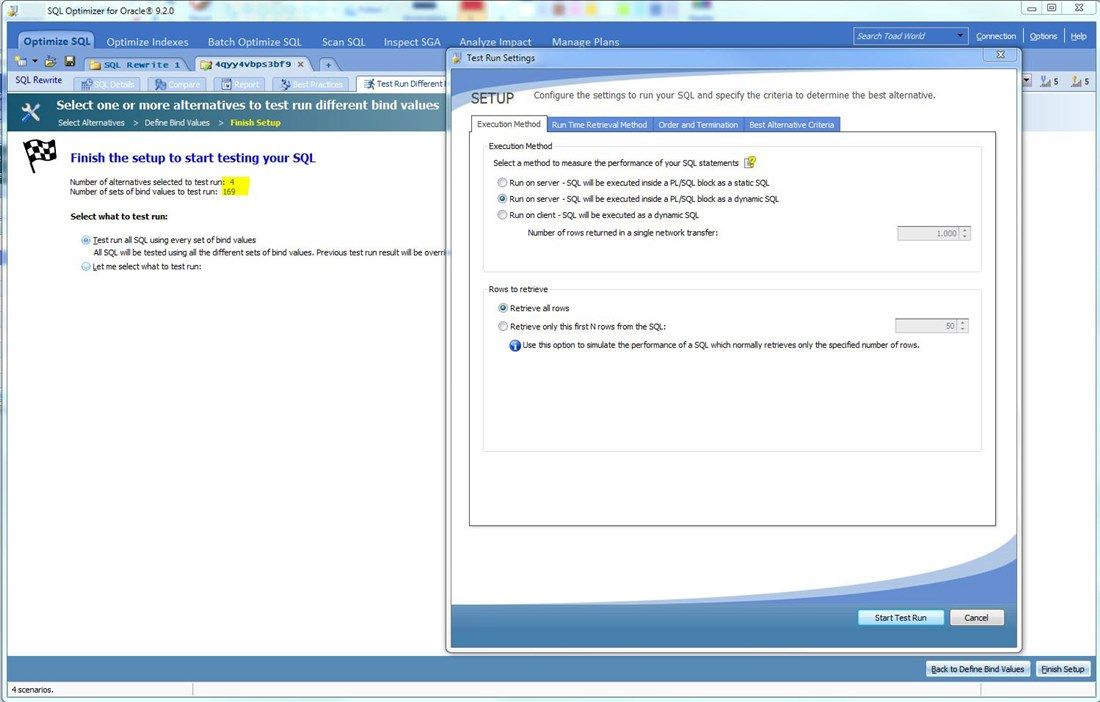Click the Finish Setup breadcrumb step
1100x702 pixels.
click(x=255, y=123)
